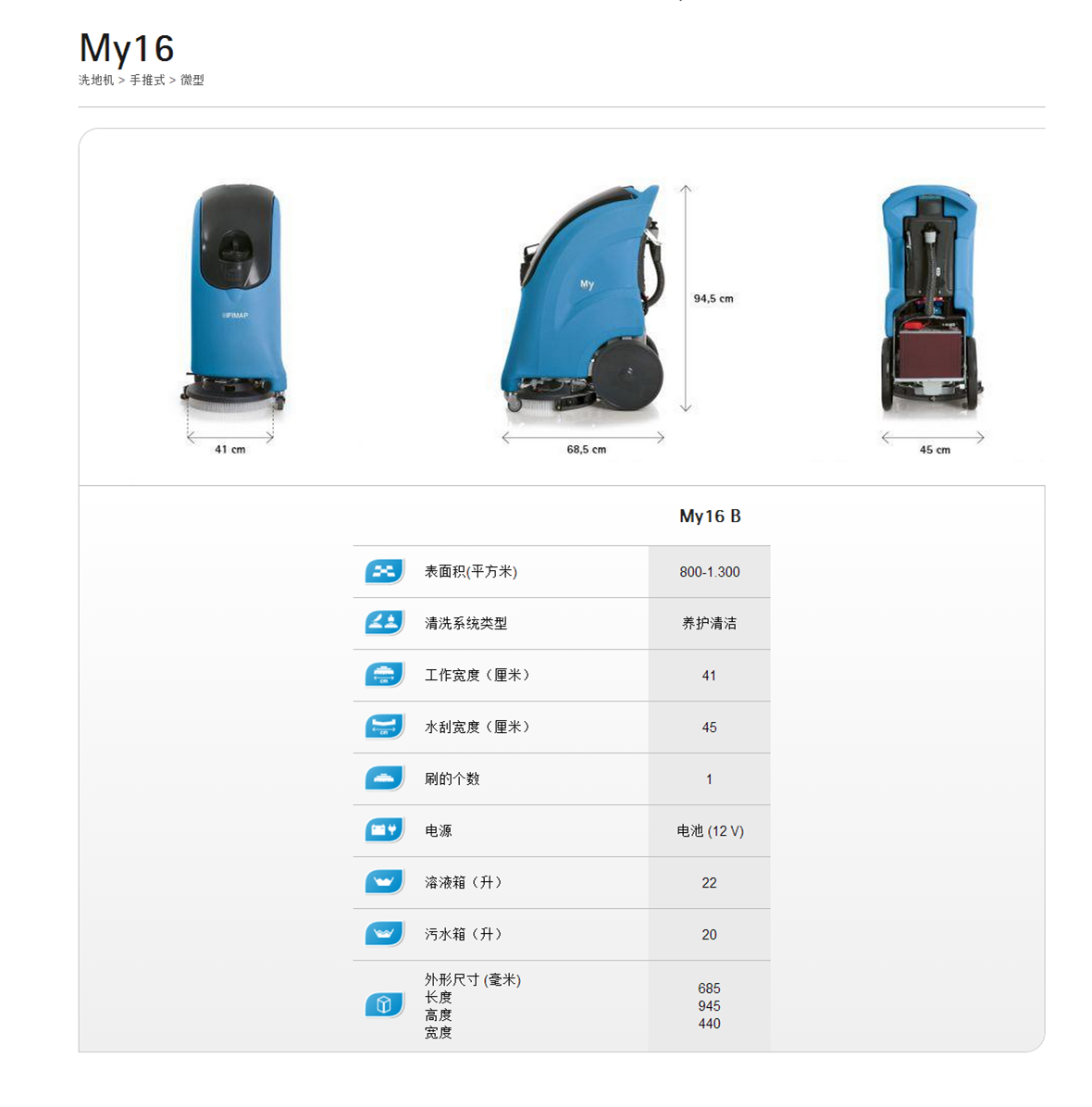
Task: Click the height value 945
Action: 710,1006
